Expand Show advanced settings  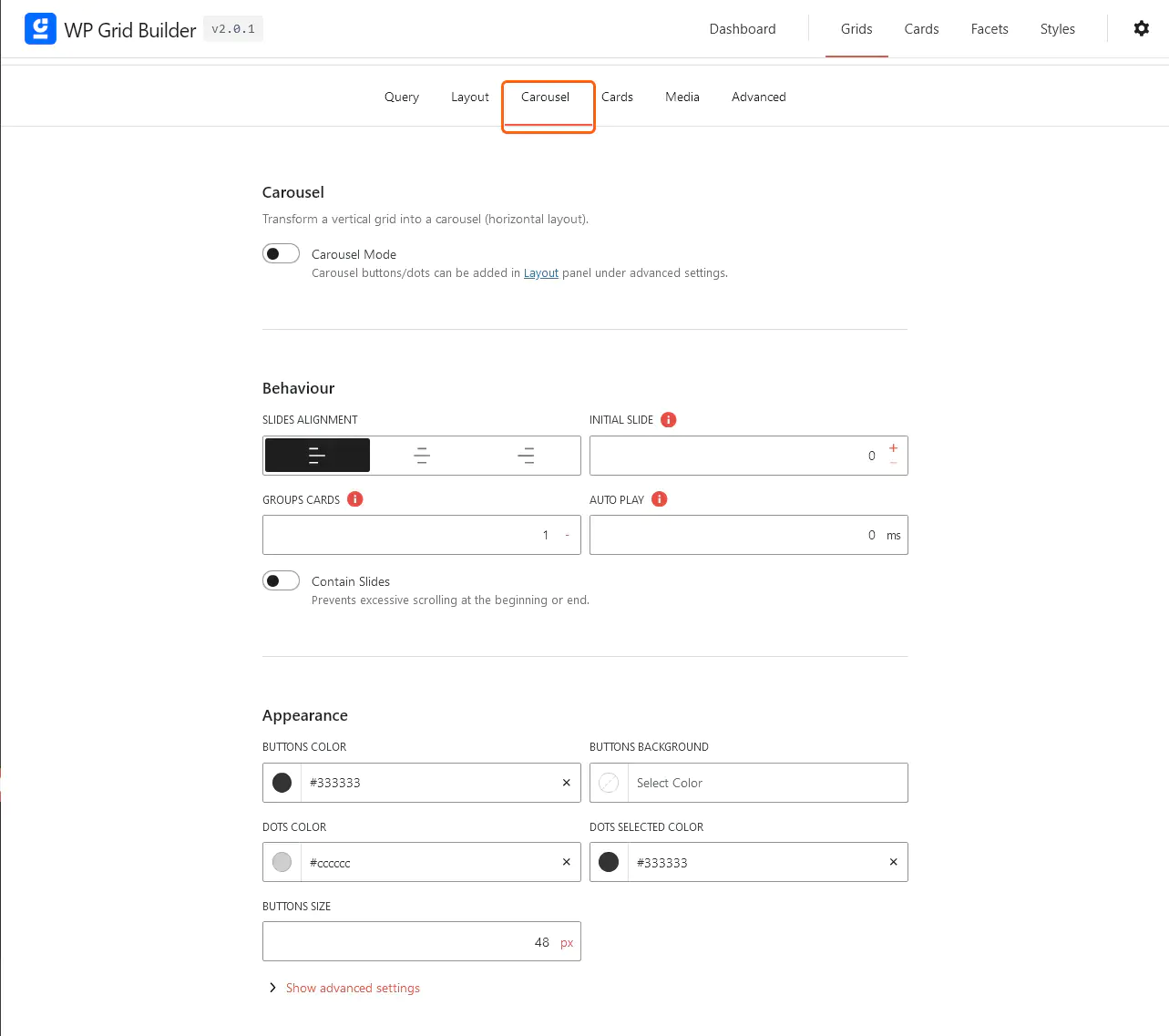click(x=353, y=988)
